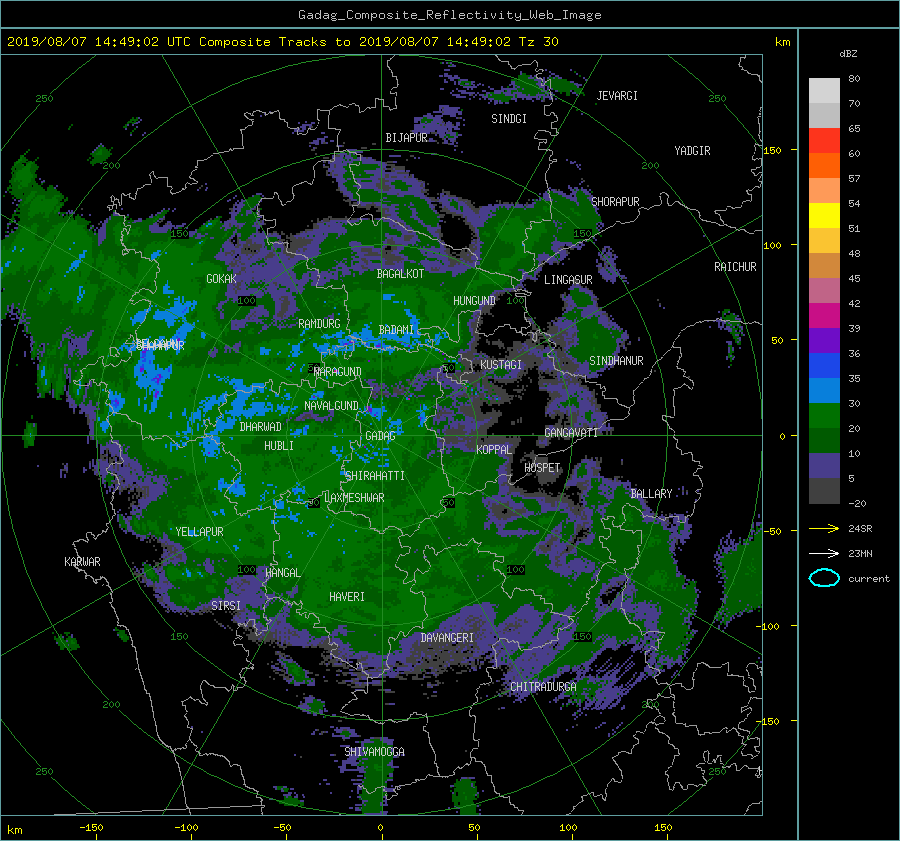Click the SHIVAMOGGA city label
This screenshot has width=900, height=841.
[374, 751]
